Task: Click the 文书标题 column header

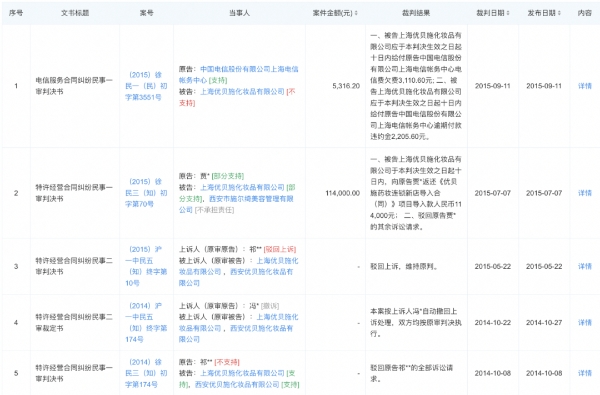Action: [x=75, y=13]
